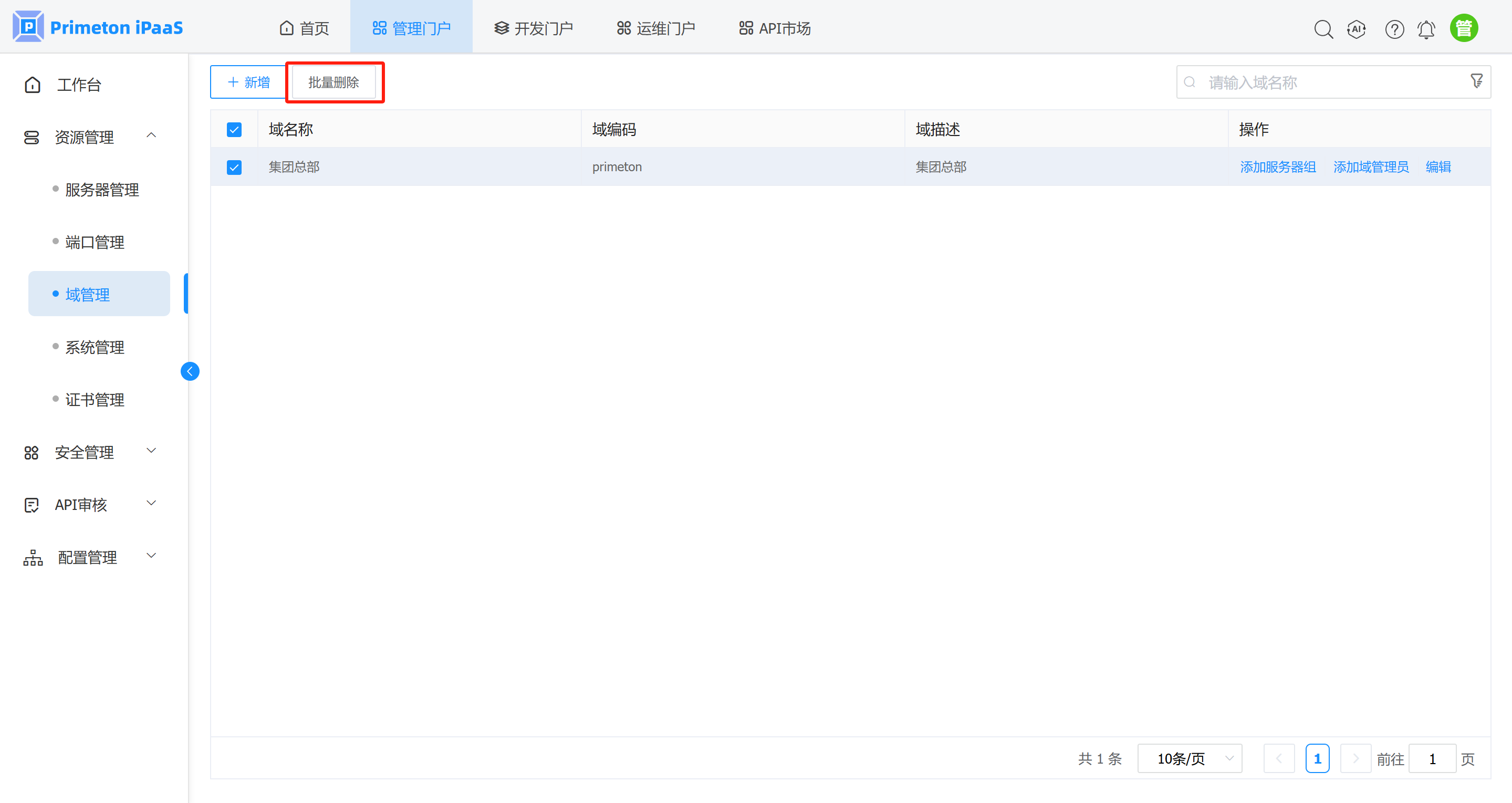Uncheck the select-all header checkbox
Screen dimensions: 1512x803
click(234, 130)
